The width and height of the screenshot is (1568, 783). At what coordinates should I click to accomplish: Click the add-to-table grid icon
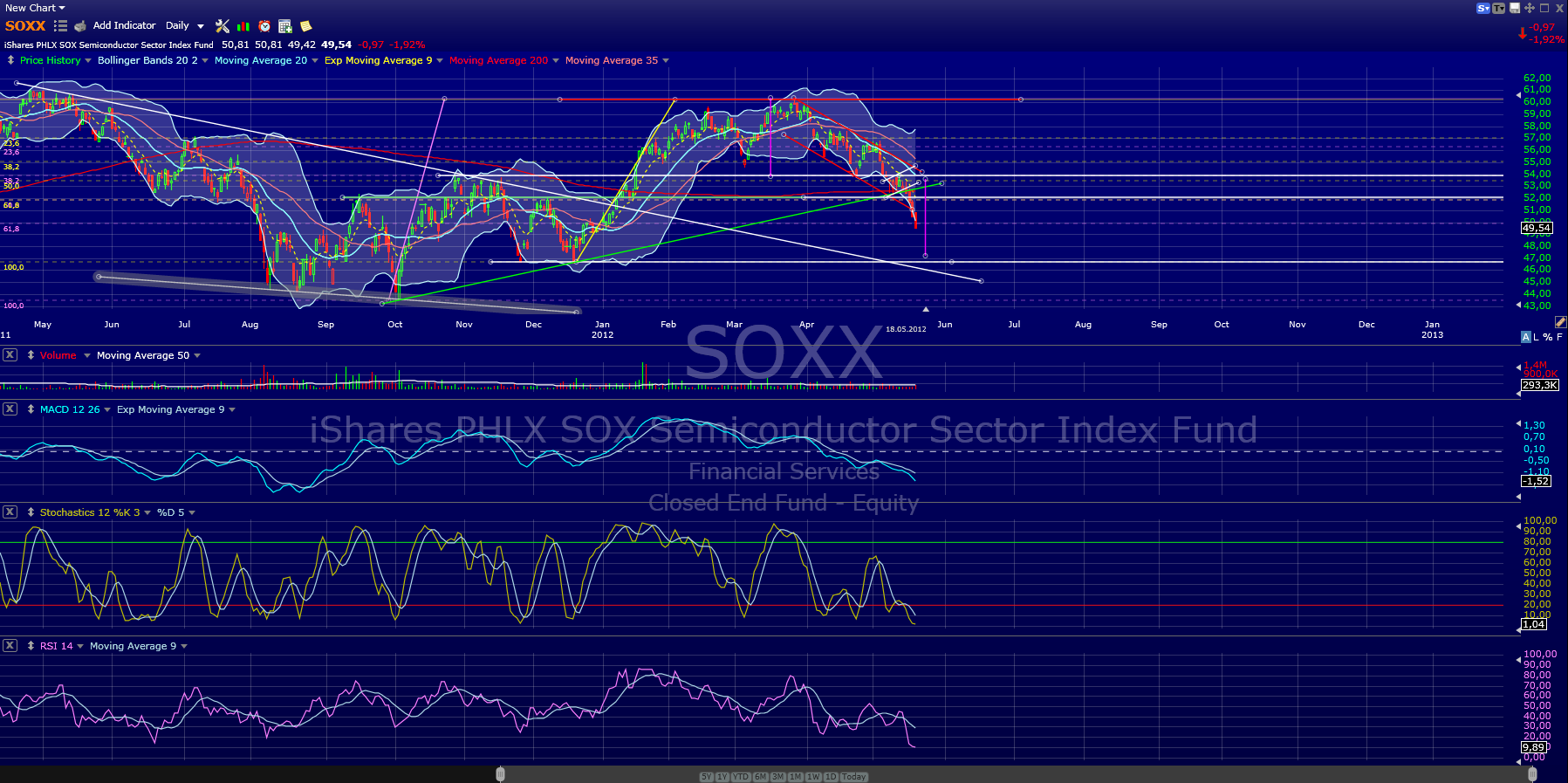285,26
